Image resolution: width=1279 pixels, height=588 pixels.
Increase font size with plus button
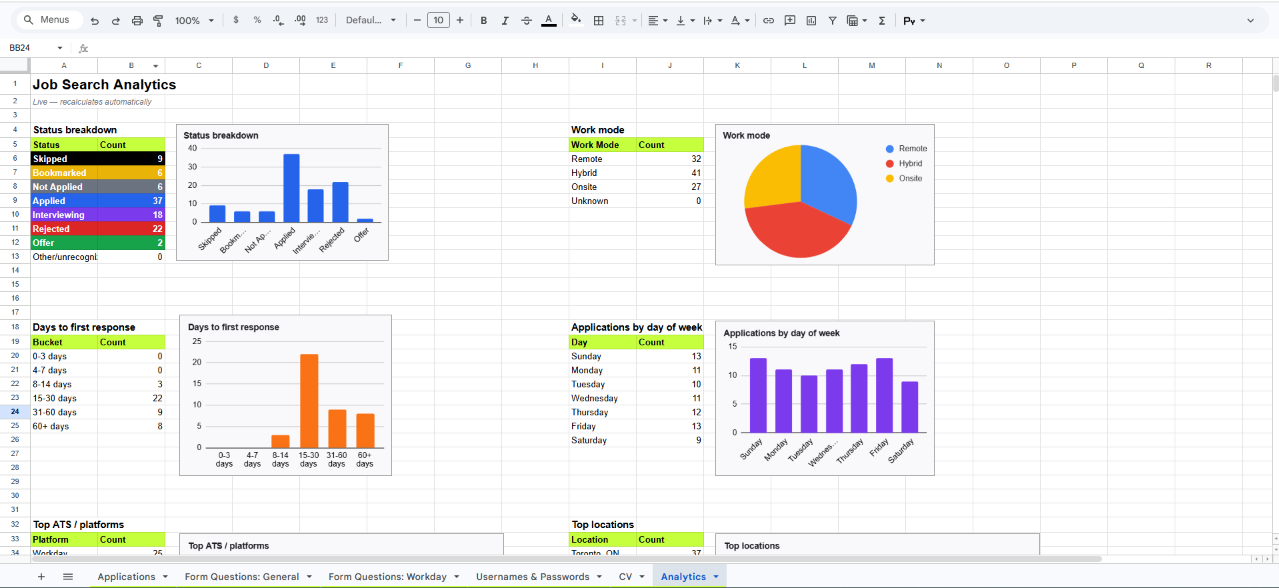pyautogui.click(x=459, y=20)
